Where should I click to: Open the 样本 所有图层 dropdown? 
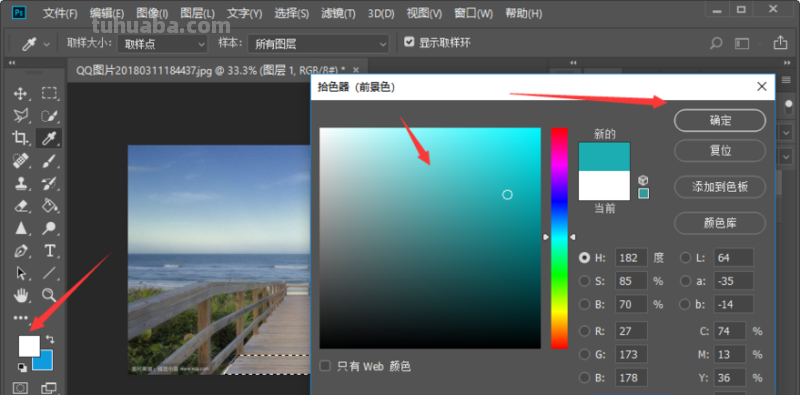coord(319,44)
